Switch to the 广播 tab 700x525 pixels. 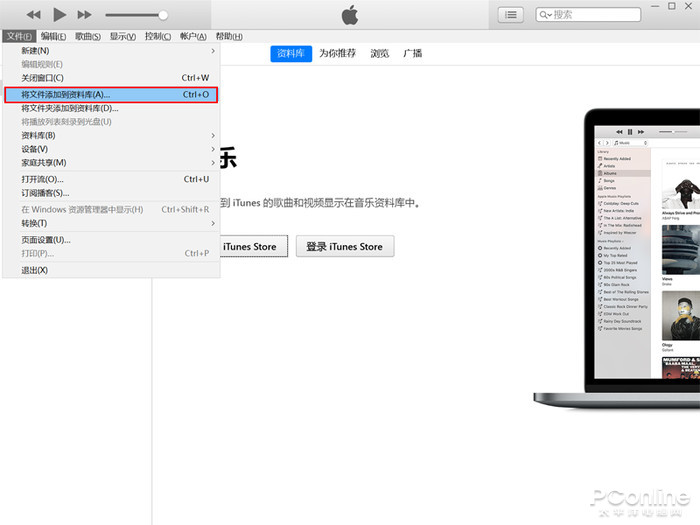pos(412,54)
